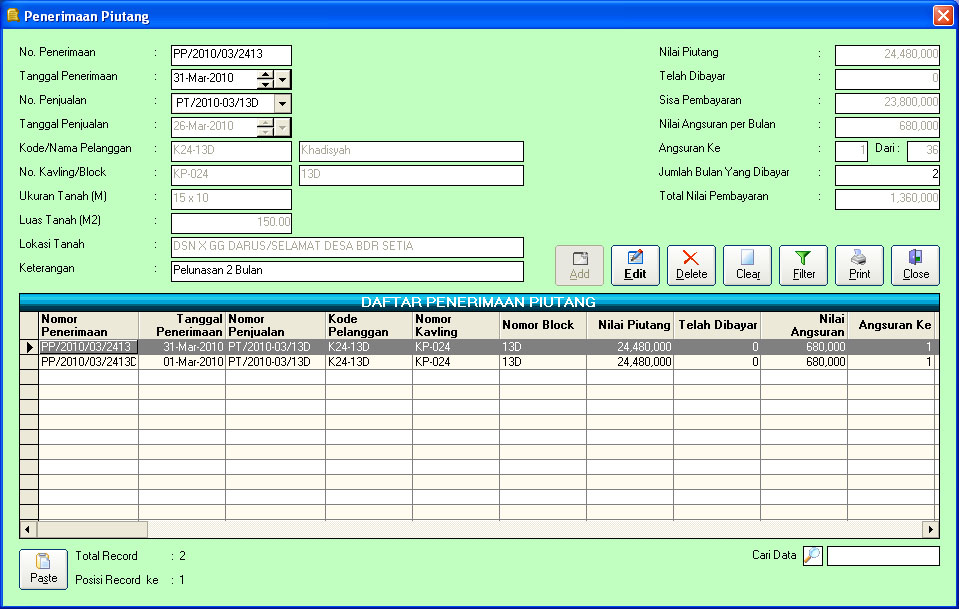Click the Paste clipboard button
This screenshot has height=609, width=959.
click(43, 569)
